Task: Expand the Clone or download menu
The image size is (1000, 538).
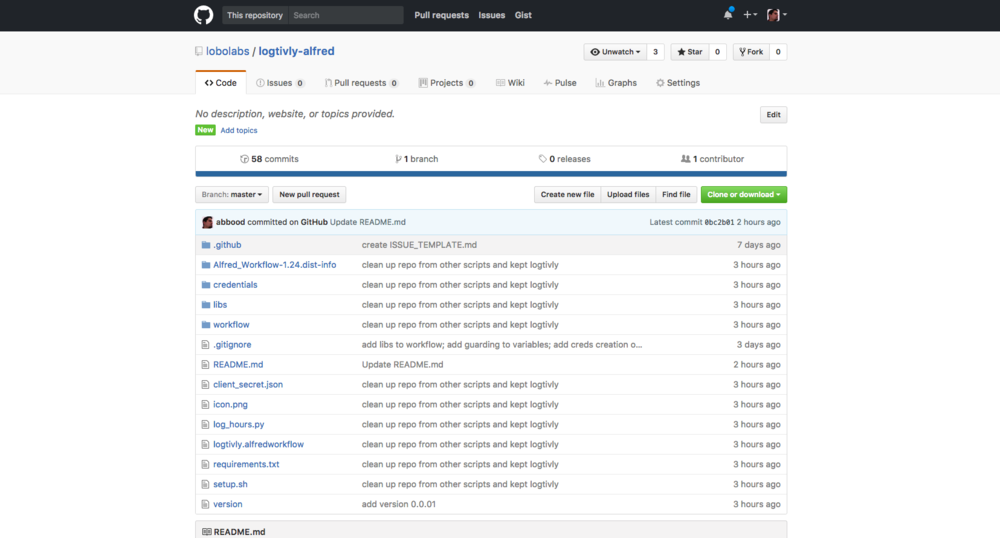Action: 744,194
